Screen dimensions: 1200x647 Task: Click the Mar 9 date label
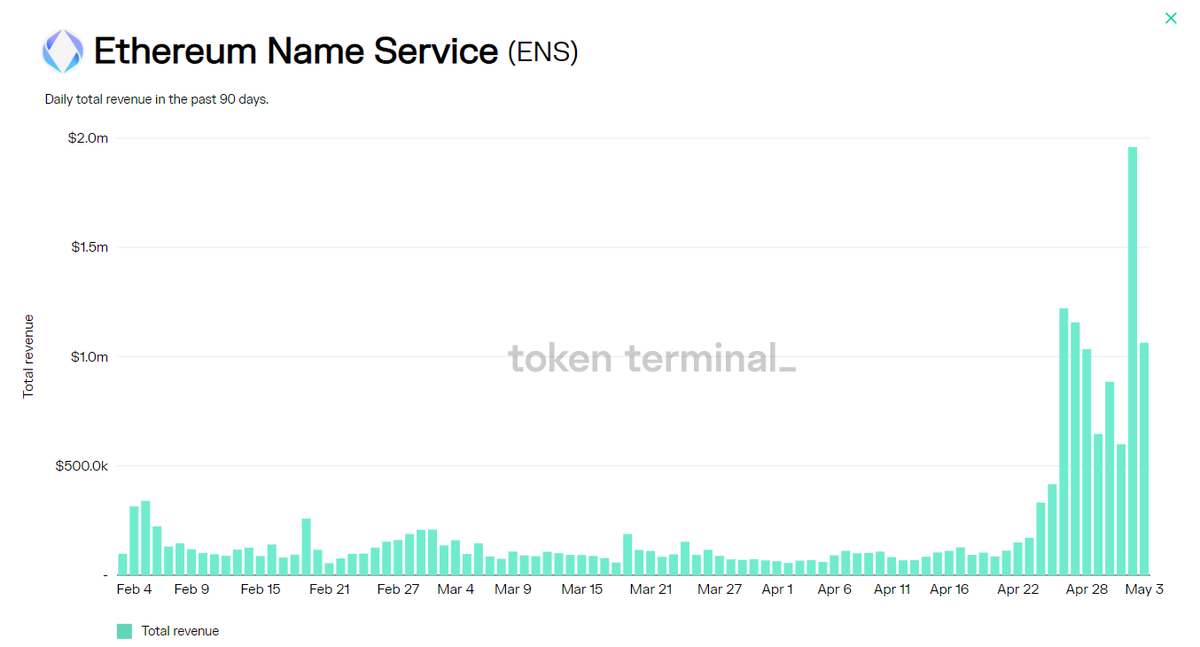click(513, 590)
